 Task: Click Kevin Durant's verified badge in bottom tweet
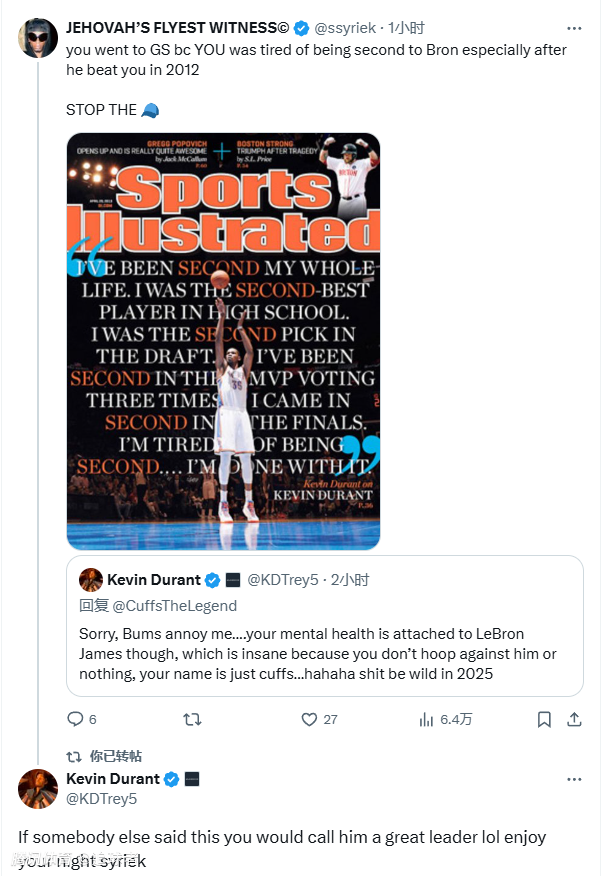tap(172, 779)
